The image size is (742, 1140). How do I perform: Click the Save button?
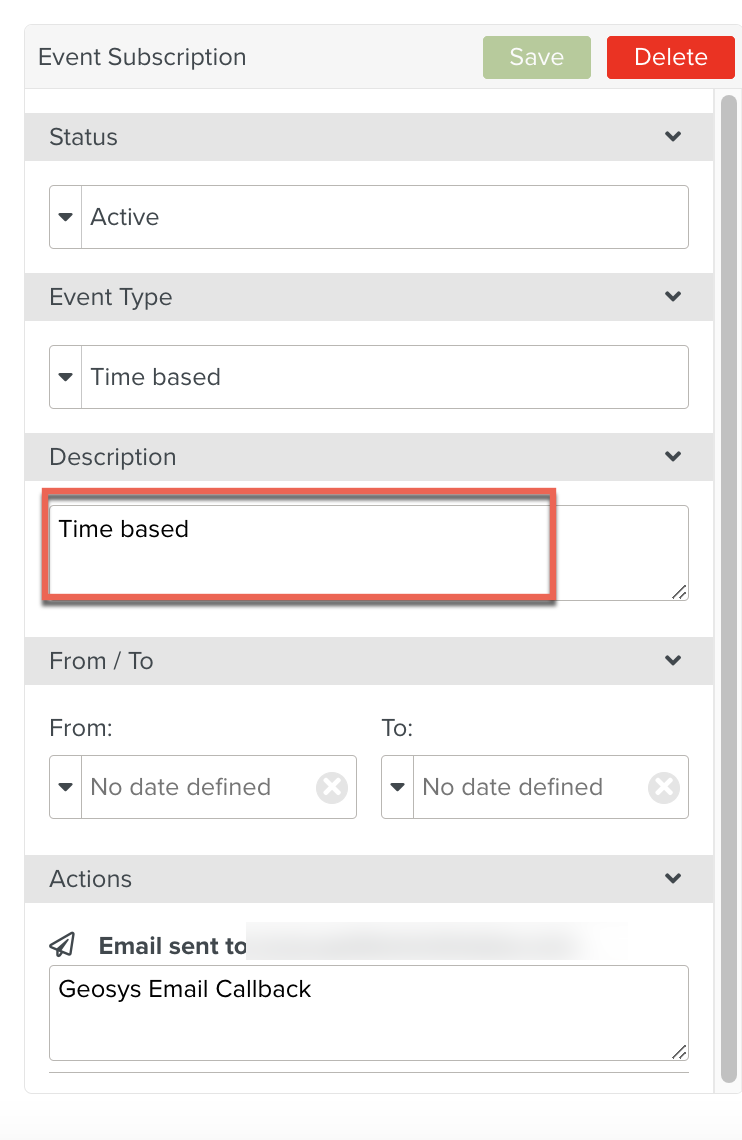(536, 57)
